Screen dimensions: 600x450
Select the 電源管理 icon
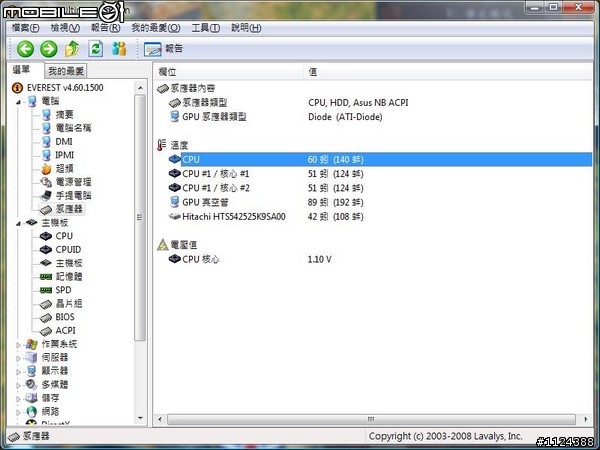tap(46, 182)
